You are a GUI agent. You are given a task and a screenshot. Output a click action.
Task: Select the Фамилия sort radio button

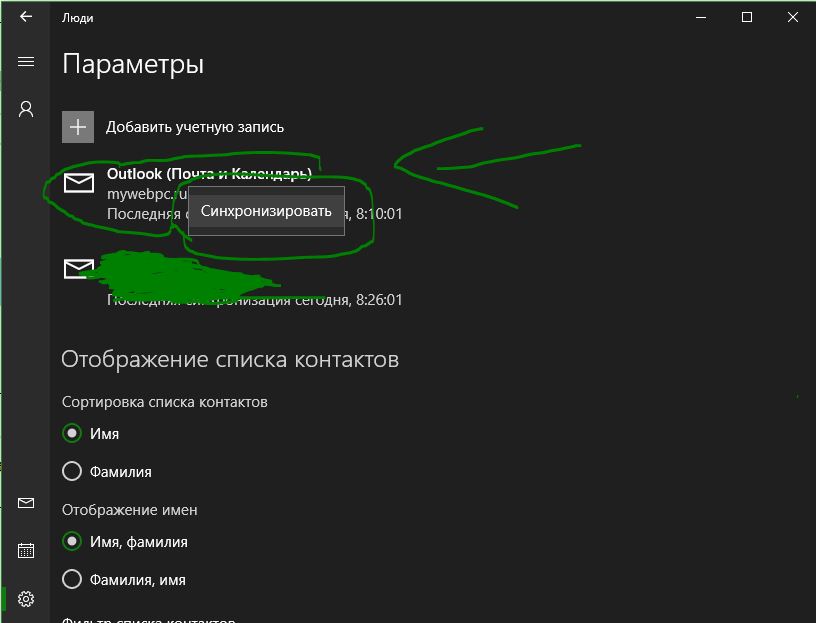pyautogui.click(x=72, y=471)
